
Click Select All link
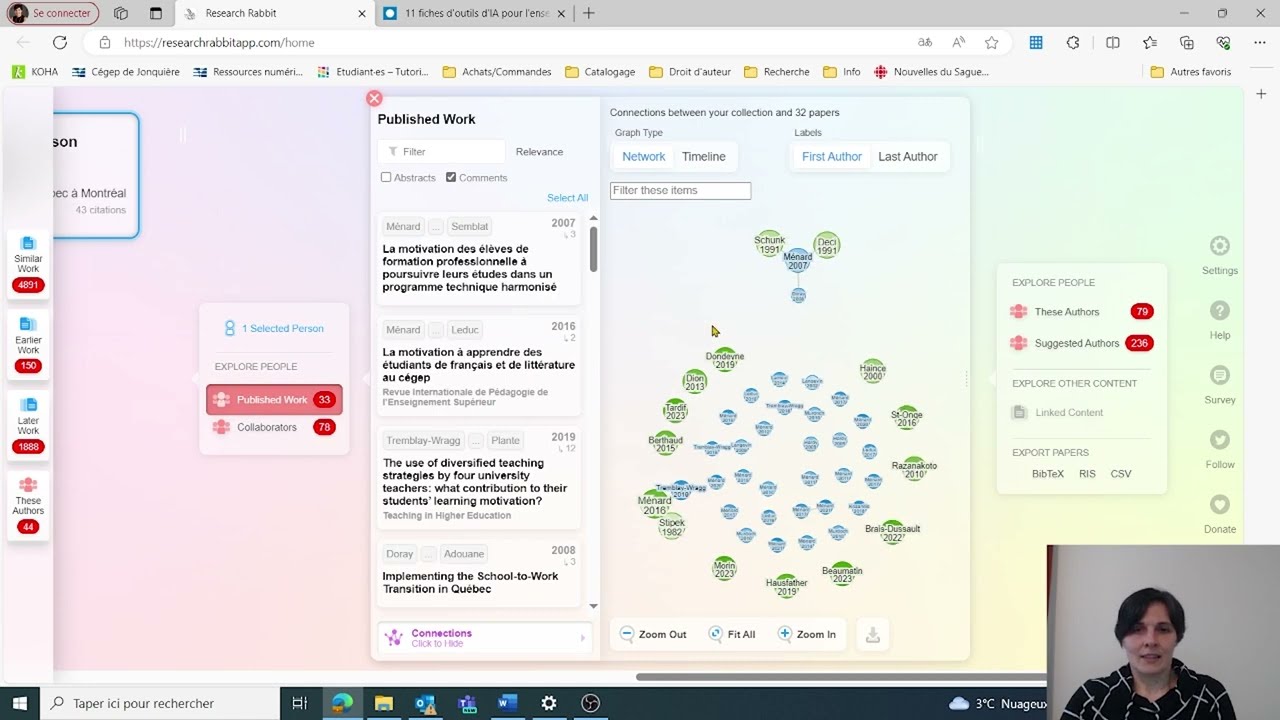point(567,198)
